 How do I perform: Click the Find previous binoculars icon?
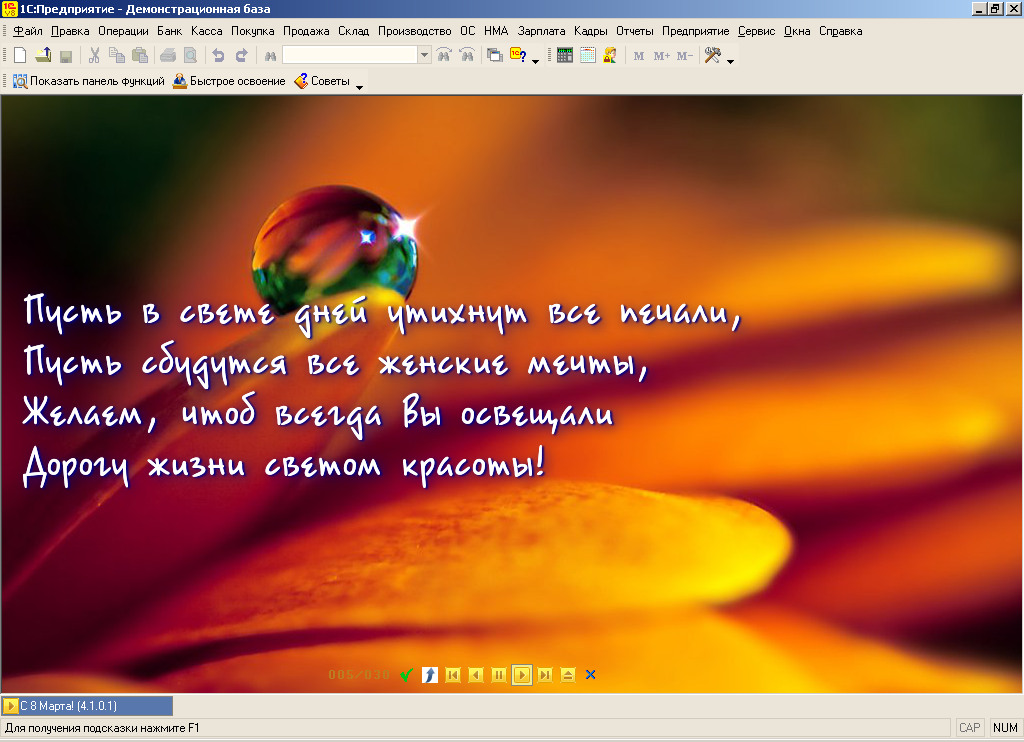[444, 56]
